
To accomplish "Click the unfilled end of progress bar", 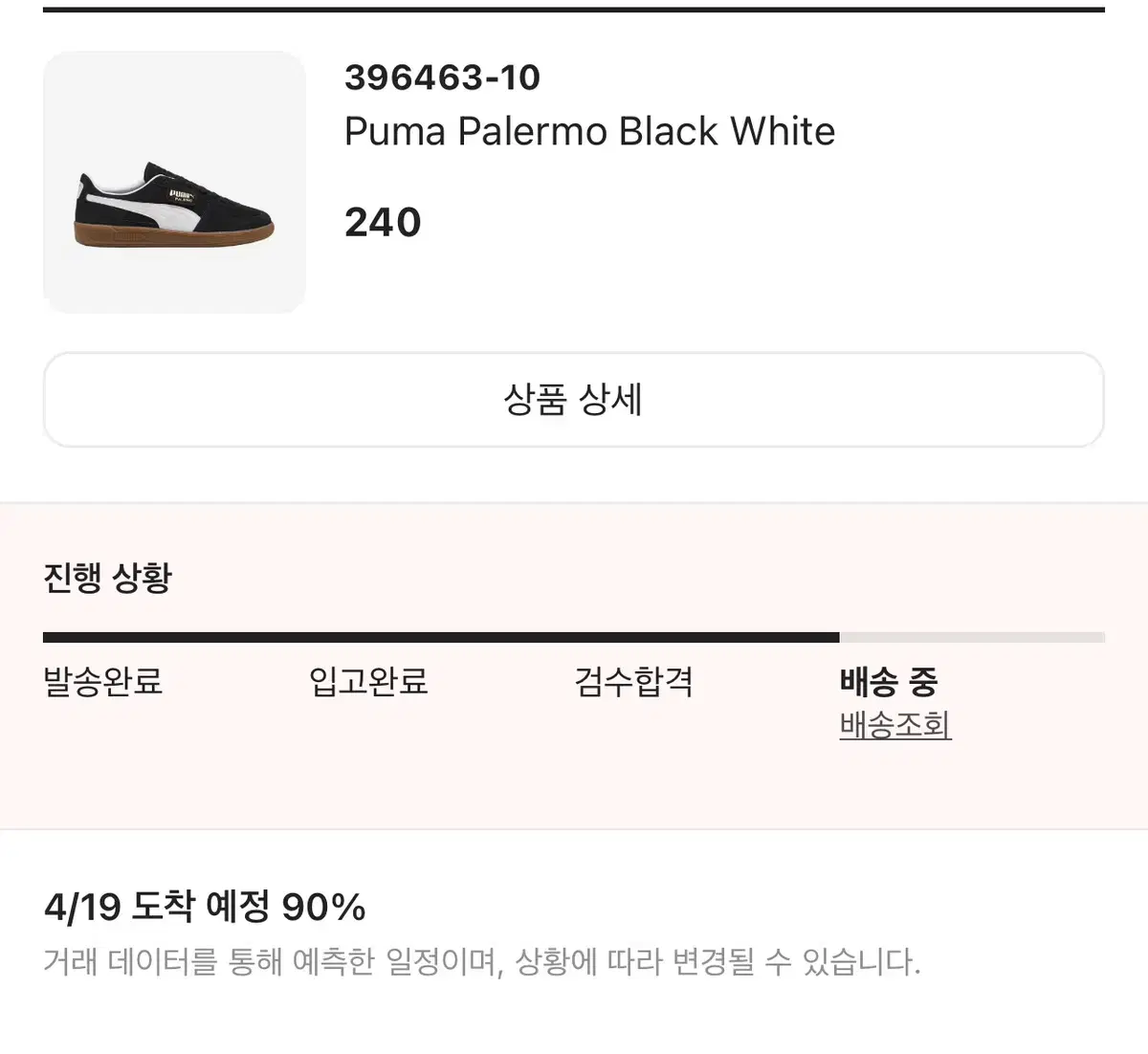I will pos(972,637).
